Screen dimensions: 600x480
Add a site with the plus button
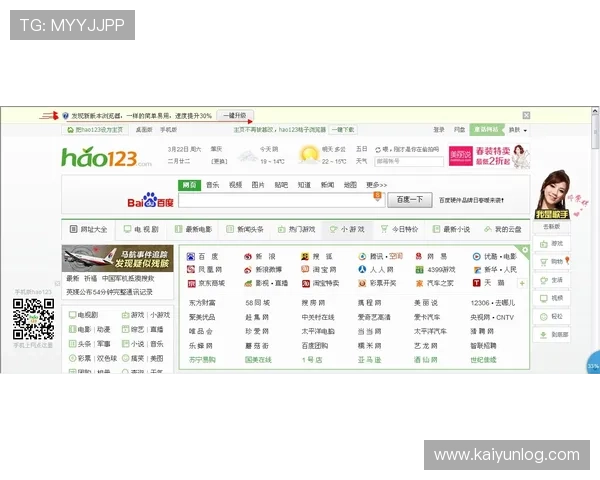[522, 283]
